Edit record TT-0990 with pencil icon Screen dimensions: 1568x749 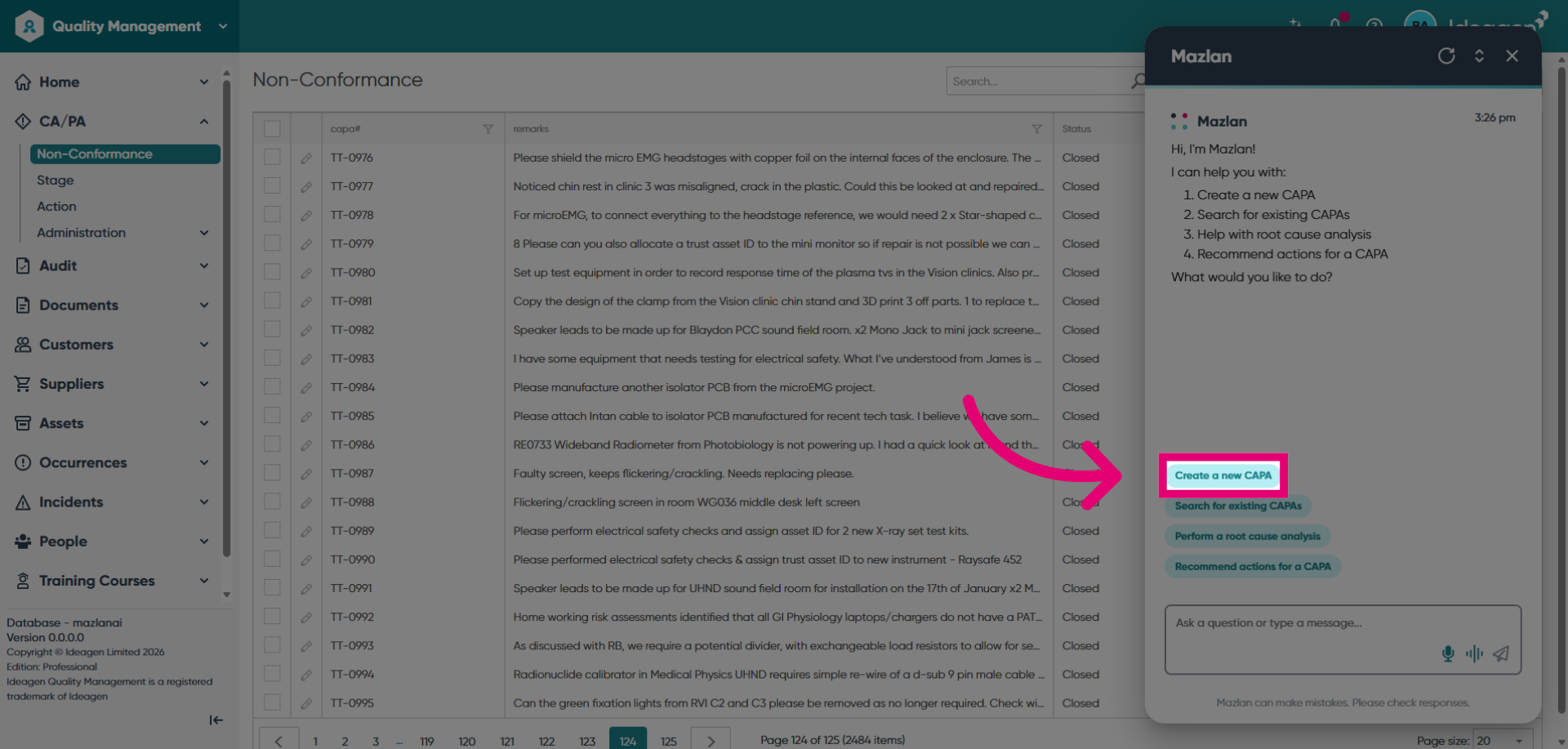pyautogui.click(x=306, y=560)
